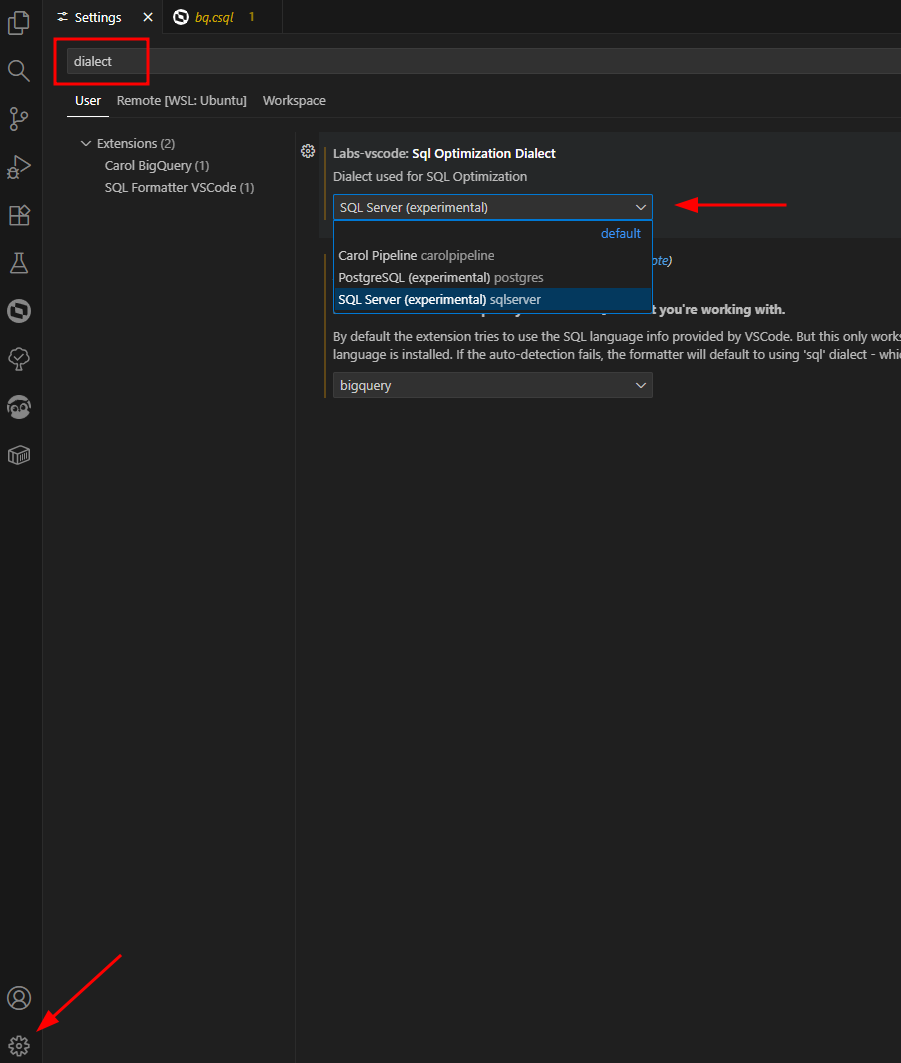901x1063 pixels.
Task: Open the shipping container icon view
Action: [19, 455]
